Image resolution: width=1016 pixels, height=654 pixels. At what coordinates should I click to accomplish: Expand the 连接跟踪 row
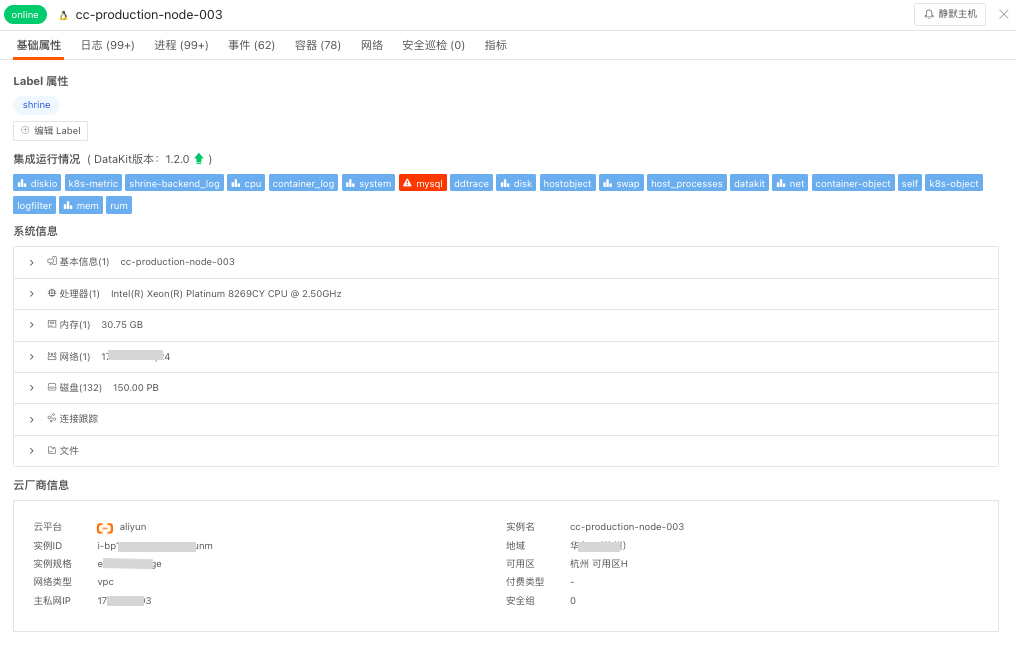pos(32,419)
